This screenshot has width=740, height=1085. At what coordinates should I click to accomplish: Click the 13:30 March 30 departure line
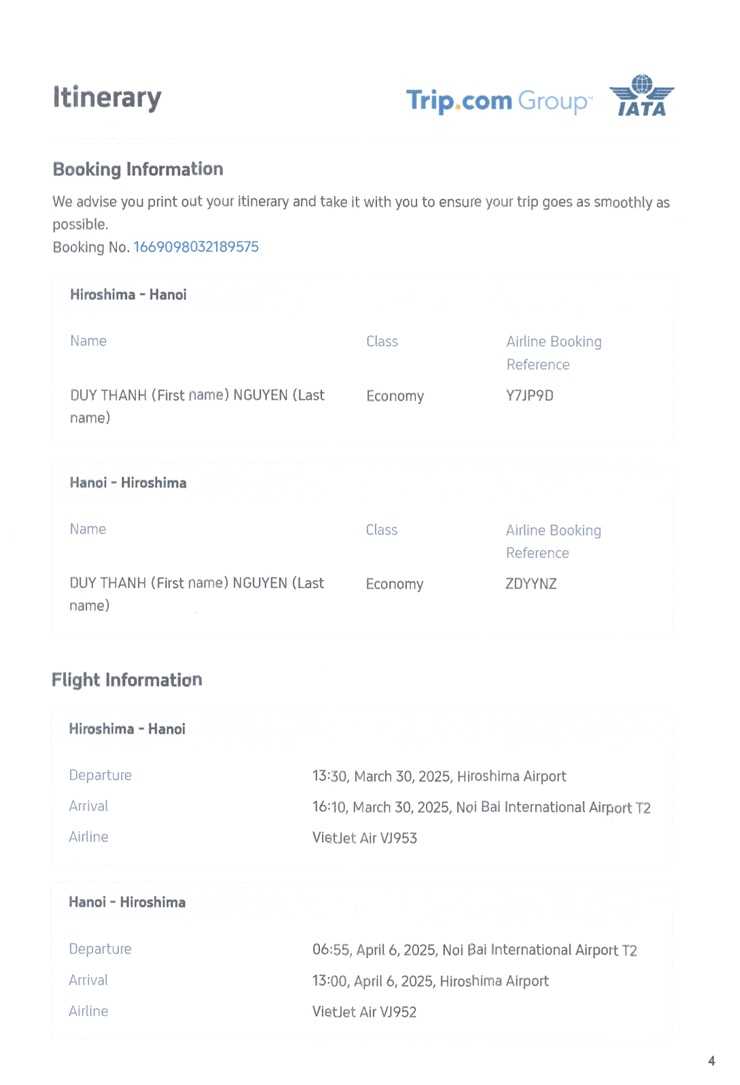(x=439, y=776)
